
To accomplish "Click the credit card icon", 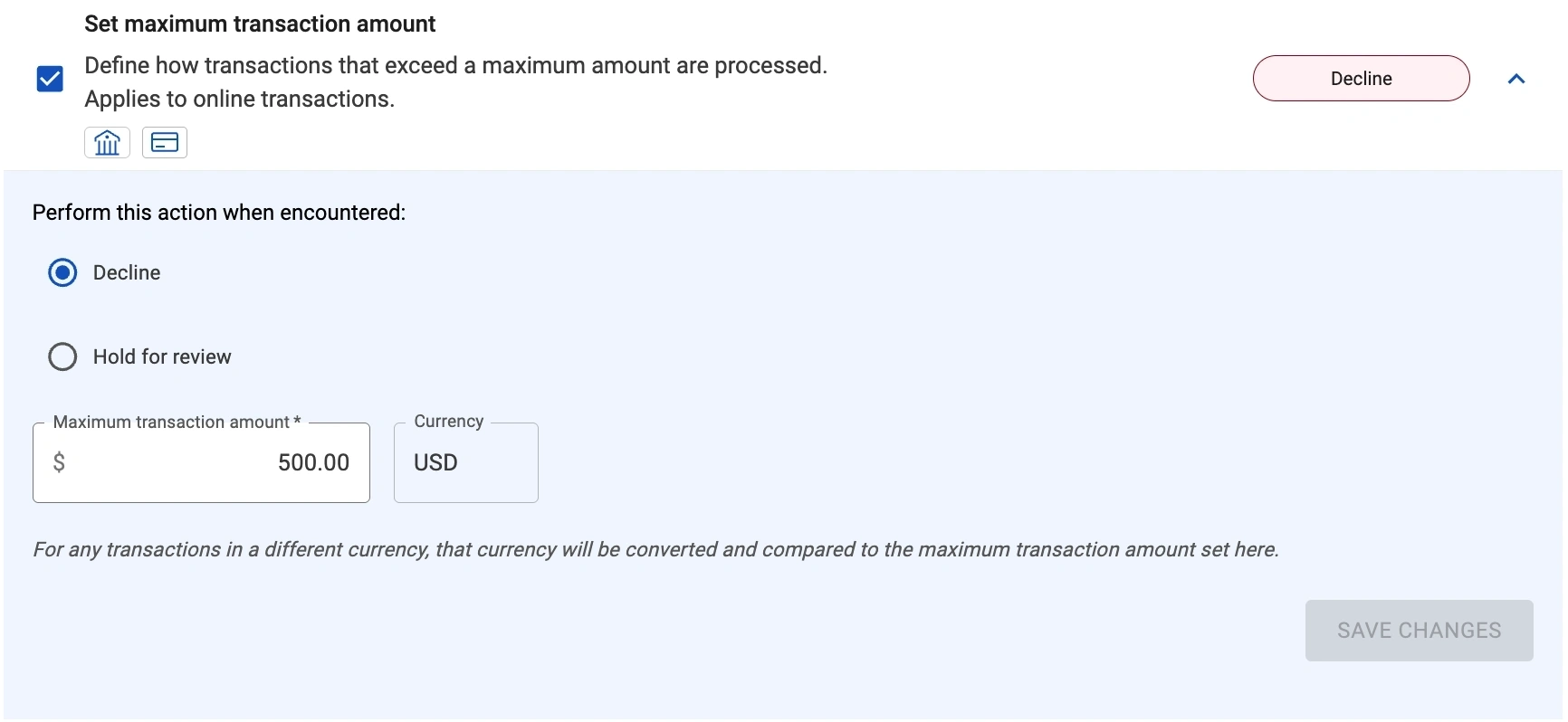I will (x=165, y=143).
